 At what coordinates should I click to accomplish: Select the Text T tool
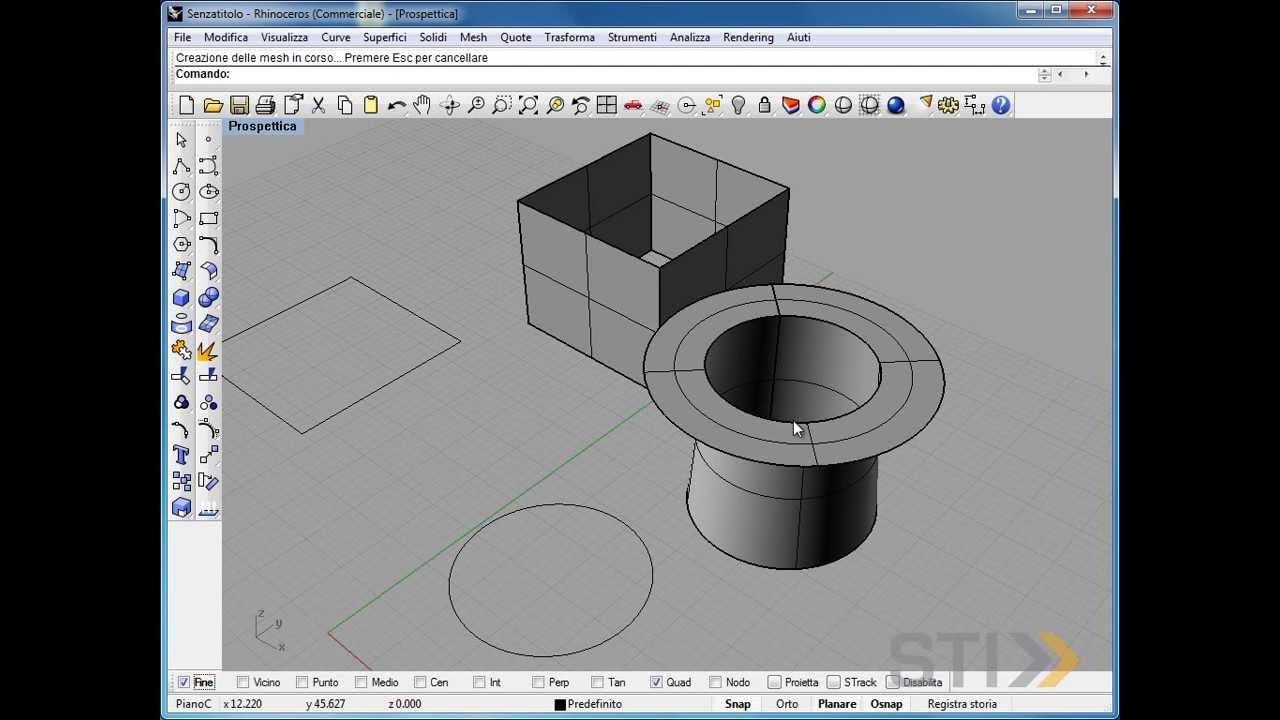click(x=181, y=456)
